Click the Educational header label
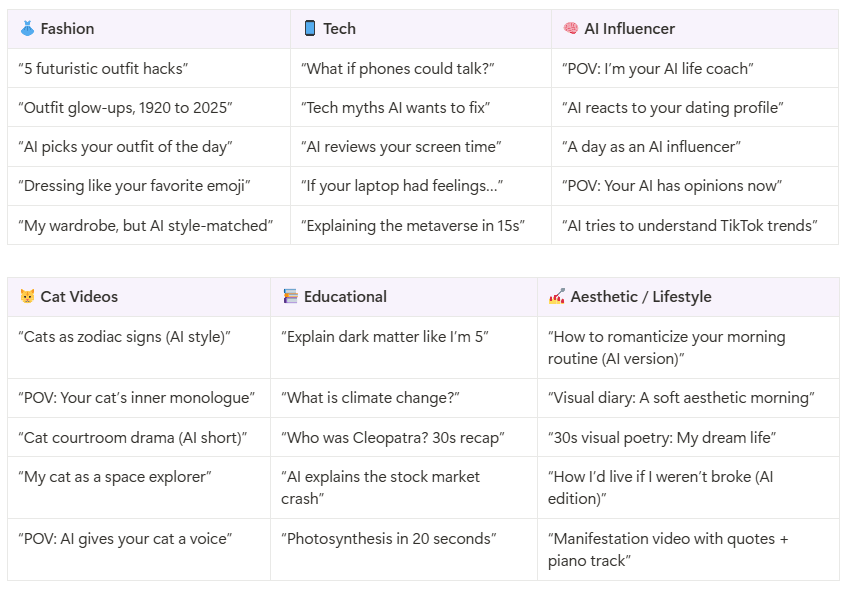Viewport: 848px width, 589px height. click(x=345, y=297)
